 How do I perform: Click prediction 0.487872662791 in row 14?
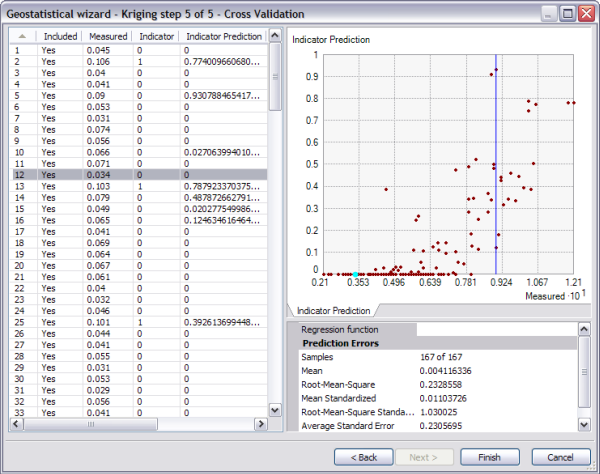[x=222, y=197]
